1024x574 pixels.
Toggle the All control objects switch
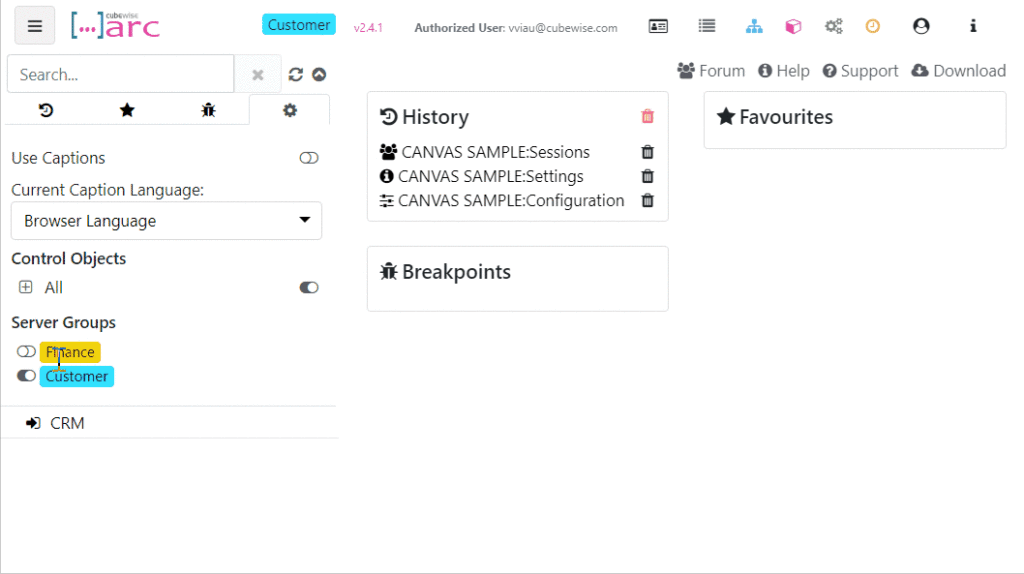tap(309, 288)
